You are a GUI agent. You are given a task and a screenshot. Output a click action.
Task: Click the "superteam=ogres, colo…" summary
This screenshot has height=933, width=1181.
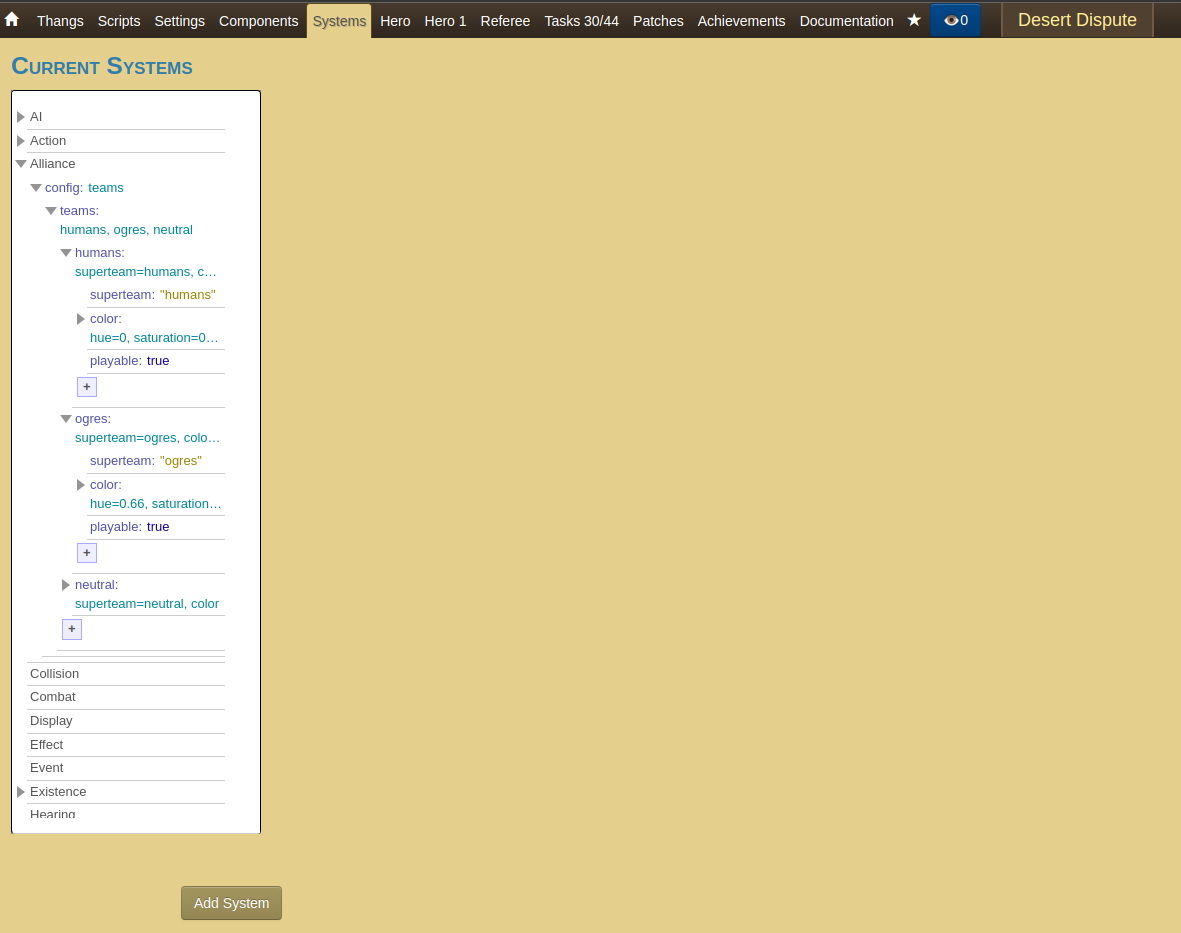click(147, 438)
